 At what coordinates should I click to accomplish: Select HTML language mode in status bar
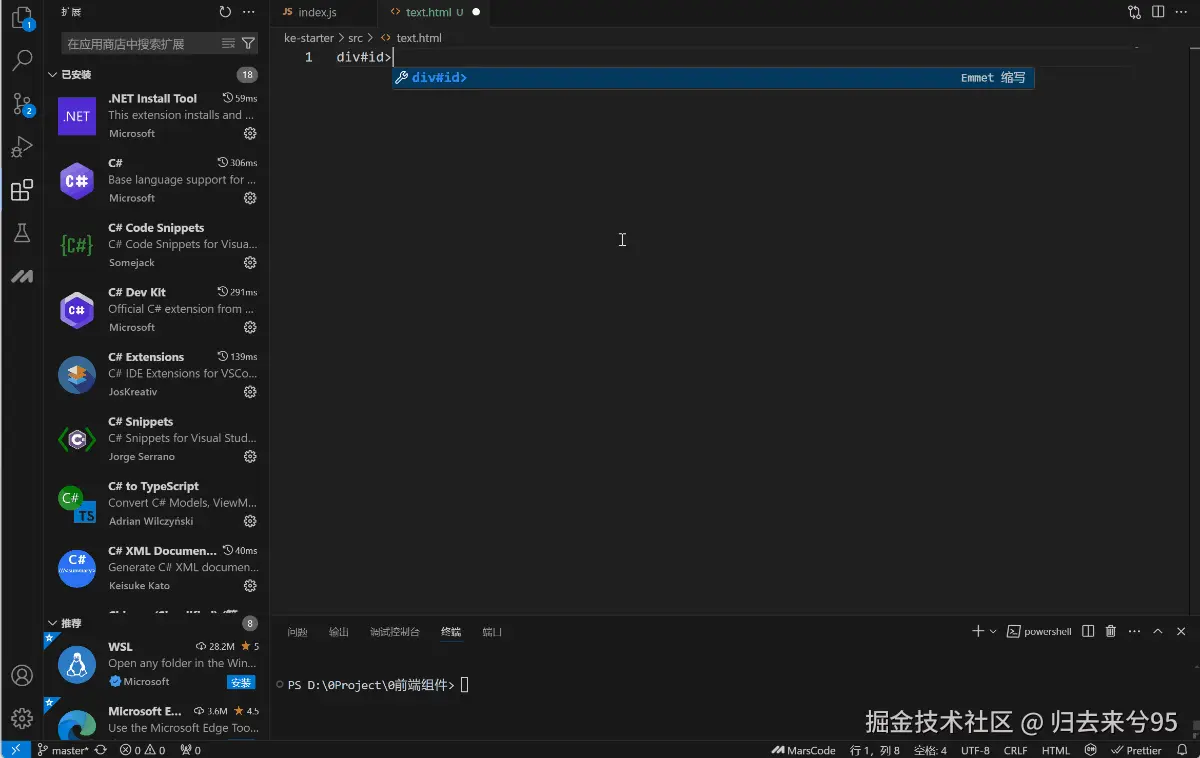[x=1056, y=750]
